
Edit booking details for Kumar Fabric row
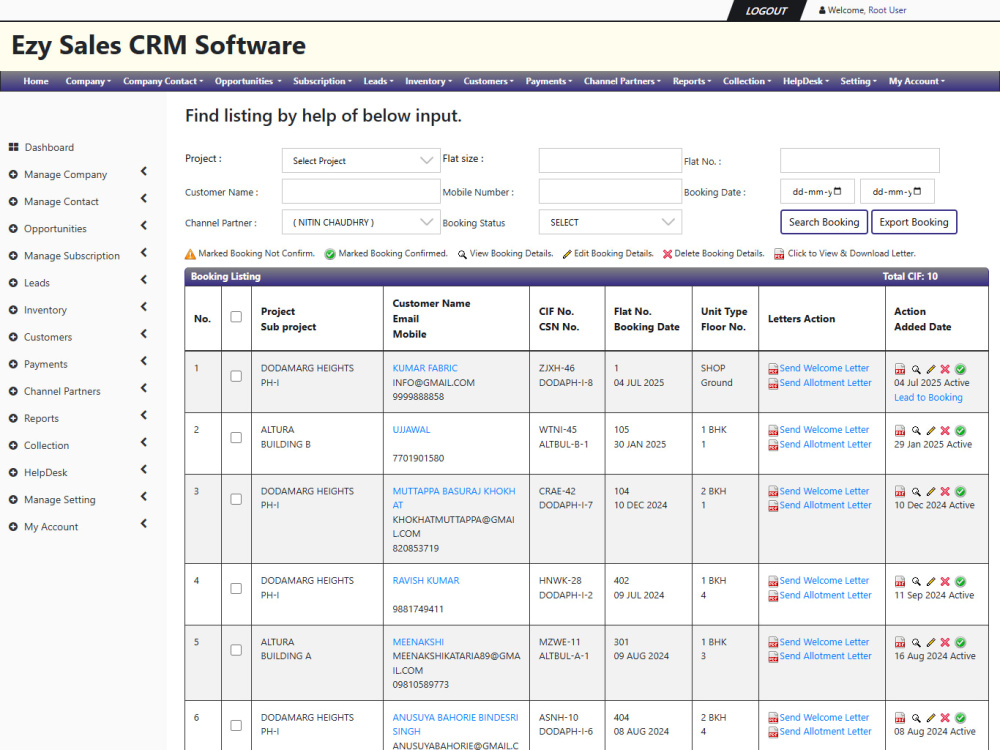click(x=930, y=369)
